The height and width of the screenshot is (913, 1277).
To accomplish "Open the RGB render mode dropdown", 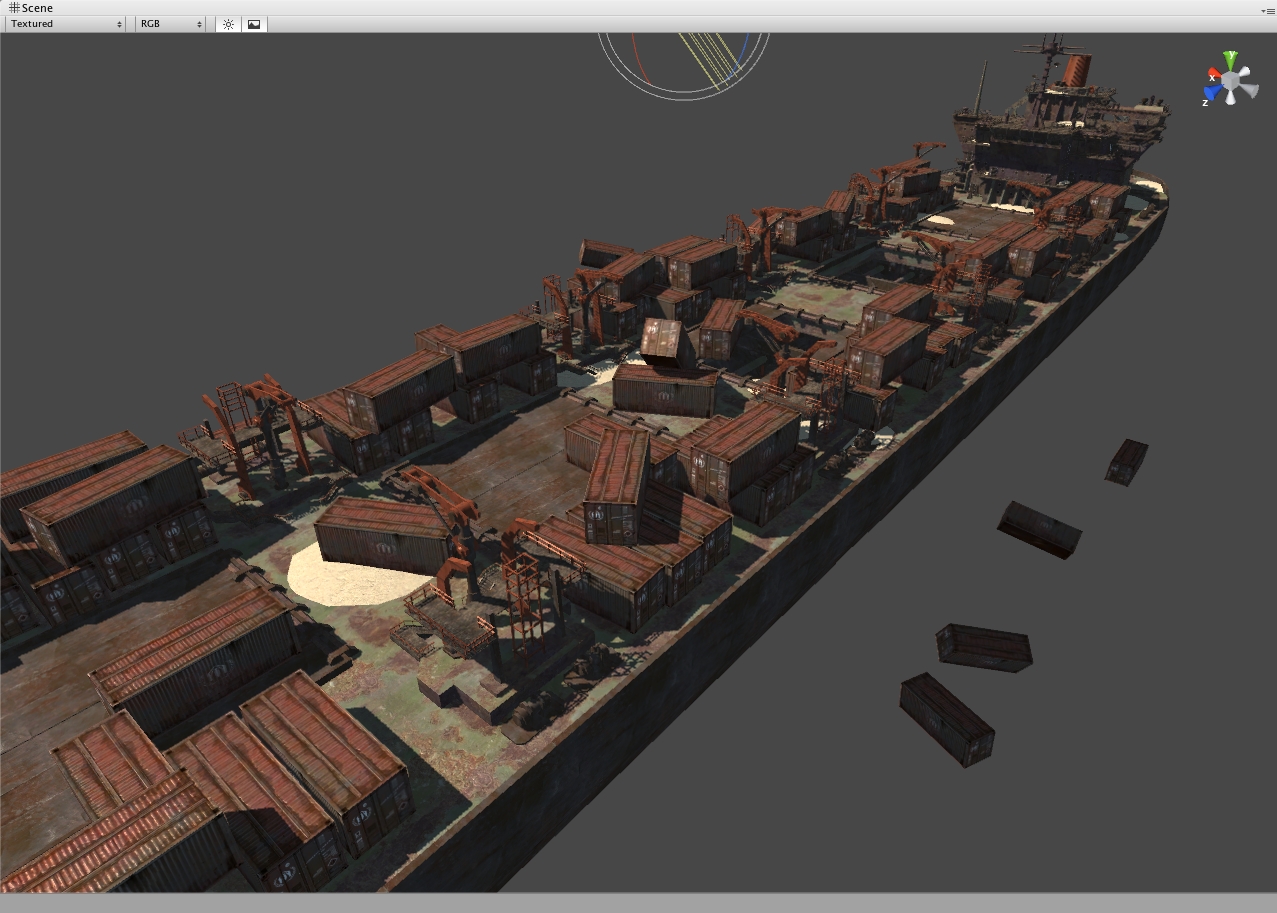I will point(170,24).
